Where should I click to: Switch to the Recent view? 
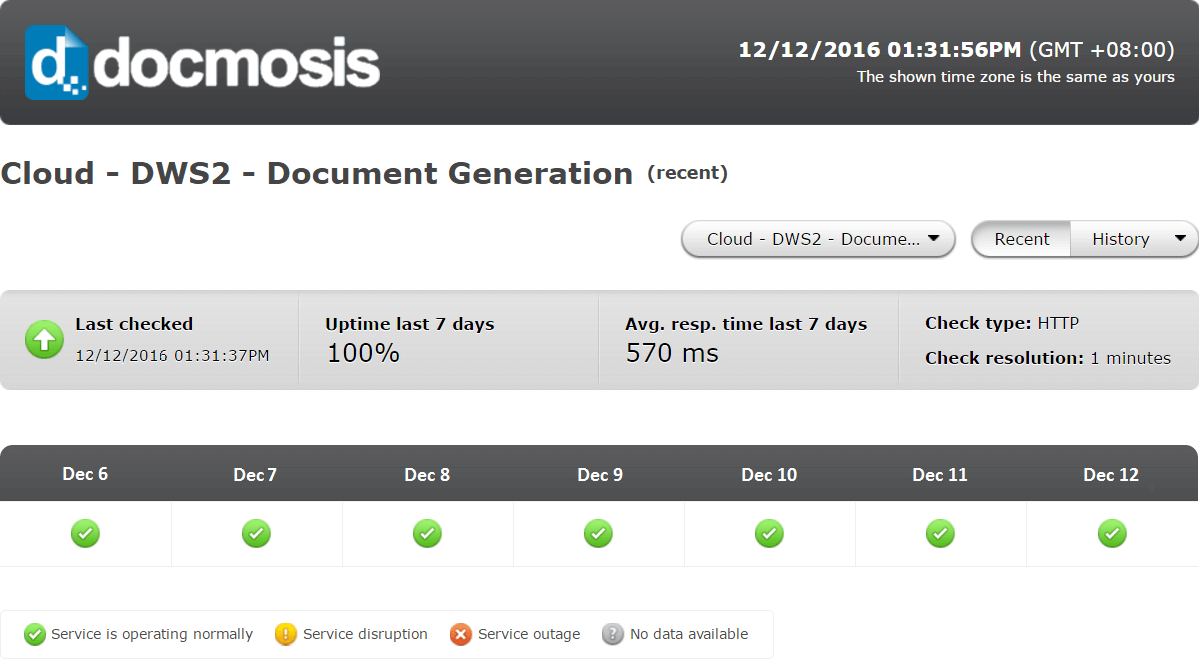point(1022,239)
